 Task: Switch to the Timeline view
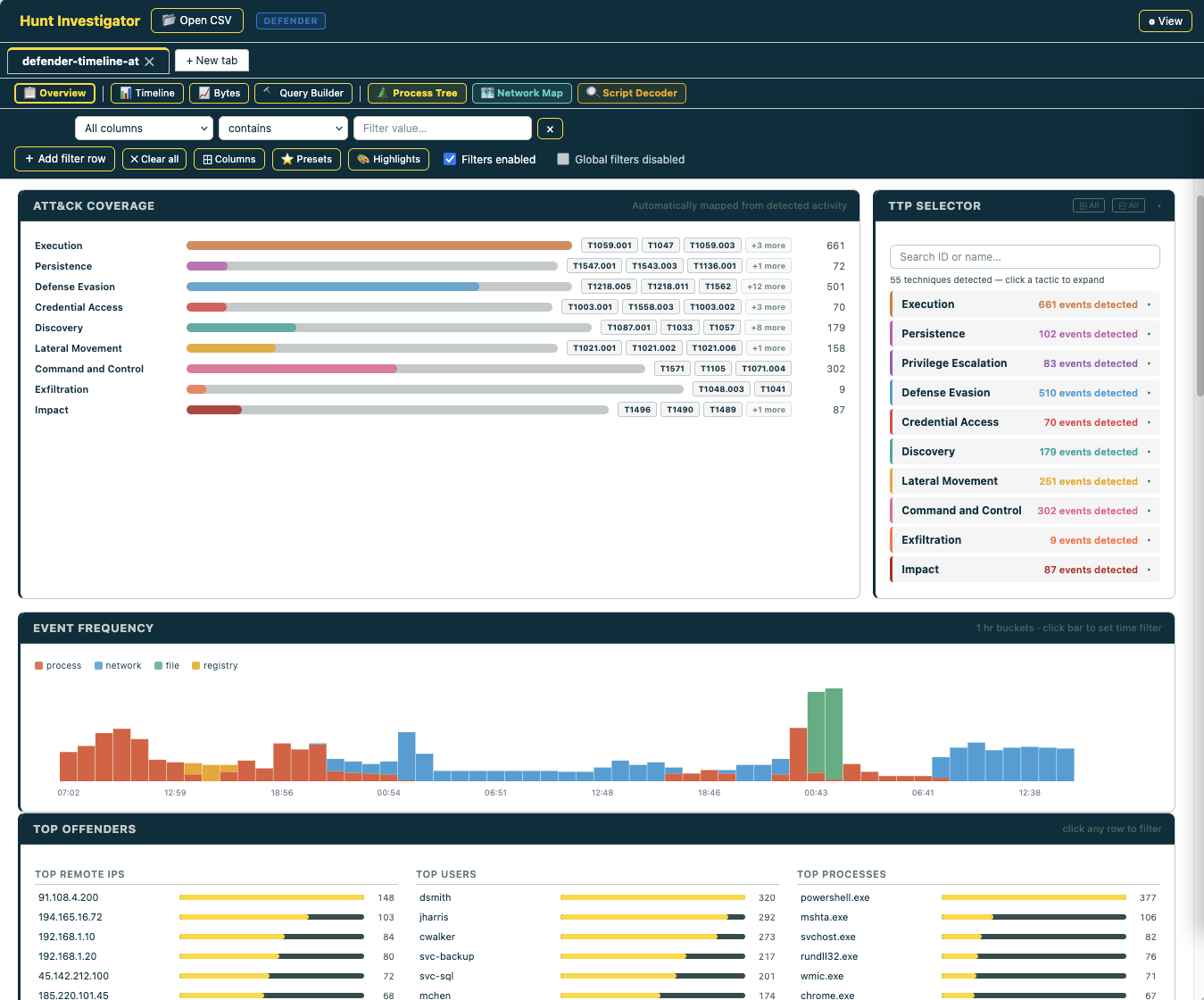click(147, 93)
